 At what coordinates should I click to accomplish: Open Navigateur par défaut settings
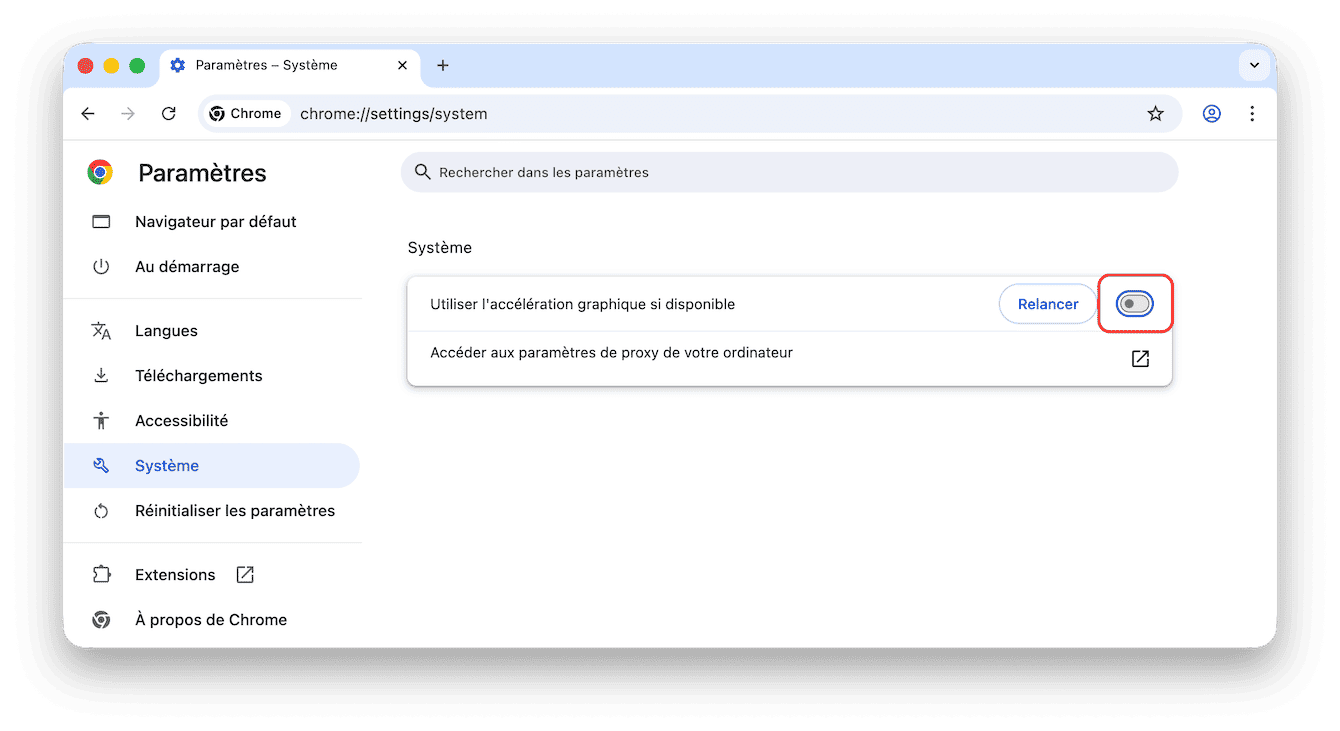click(x=215, y=222)
